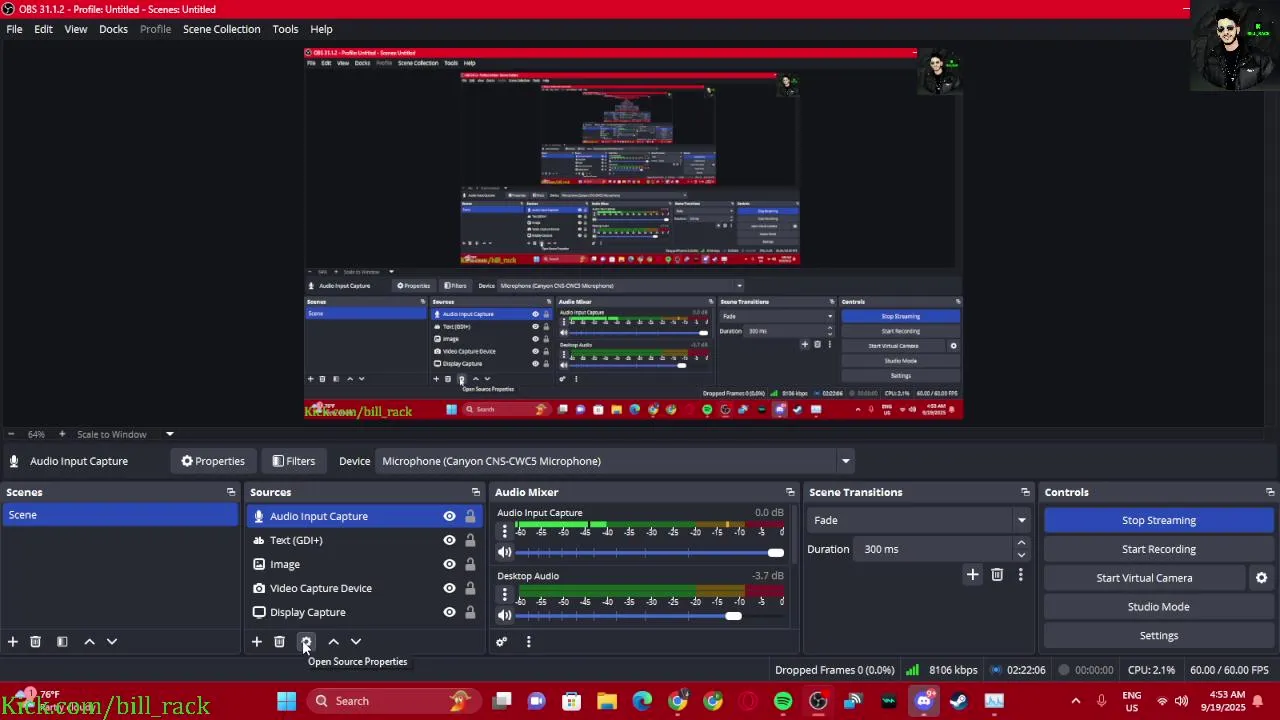1280x720 pixels.
Task: Open OBS Settings button
Action: [1158, 635]
